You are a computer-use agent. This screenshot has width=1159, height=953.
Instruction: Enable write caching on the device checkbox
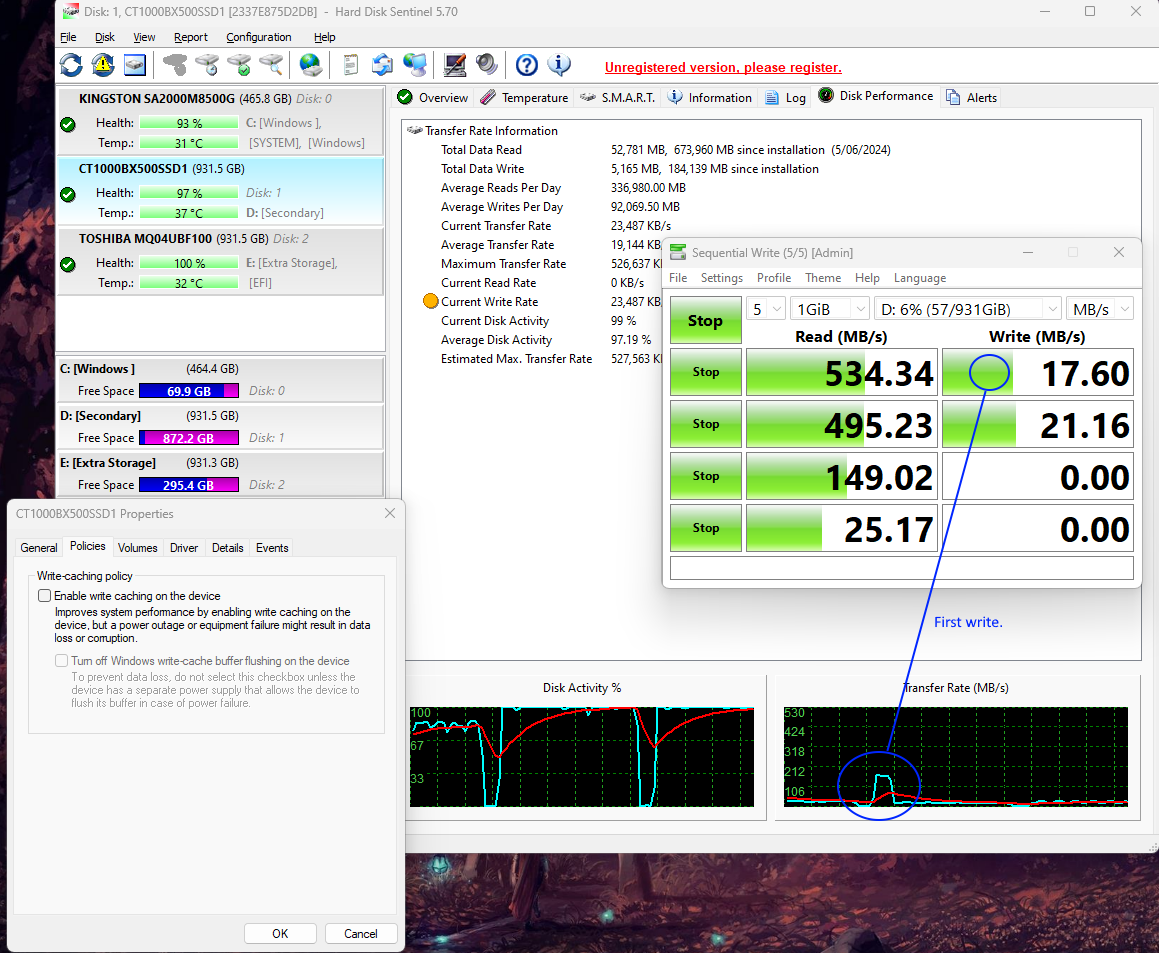coord(45,596)
